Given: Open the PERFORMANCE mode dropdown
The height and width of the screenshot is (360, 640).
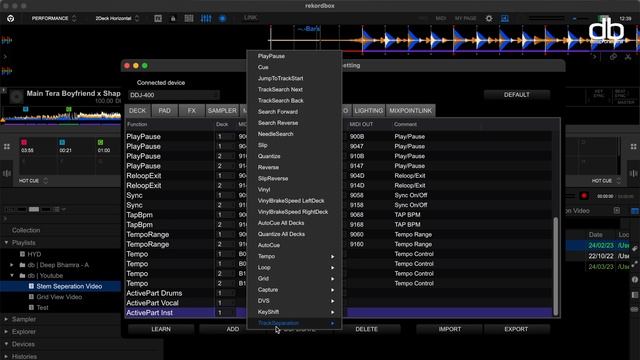Looking at the screenshot, I should 54,18.
